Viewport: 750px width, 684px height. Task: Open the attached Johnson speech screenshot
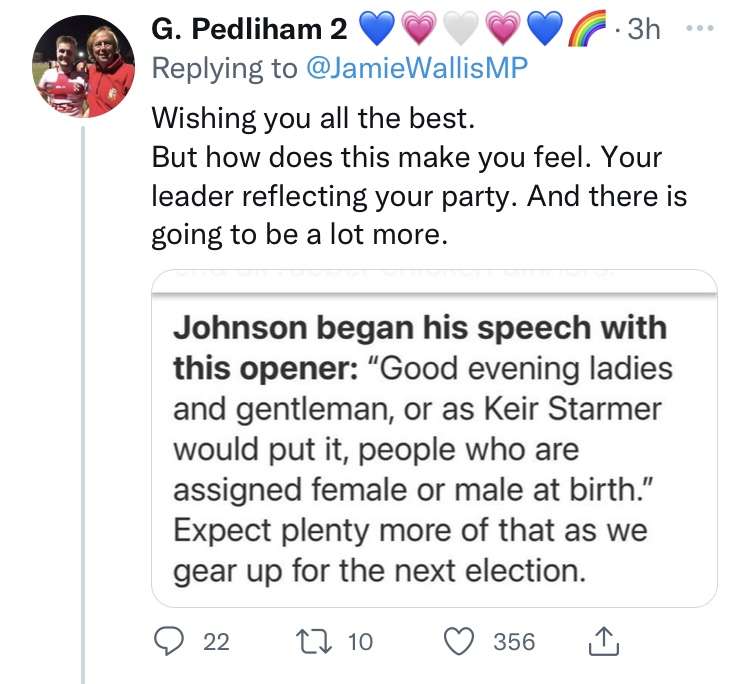click(434, 438)
